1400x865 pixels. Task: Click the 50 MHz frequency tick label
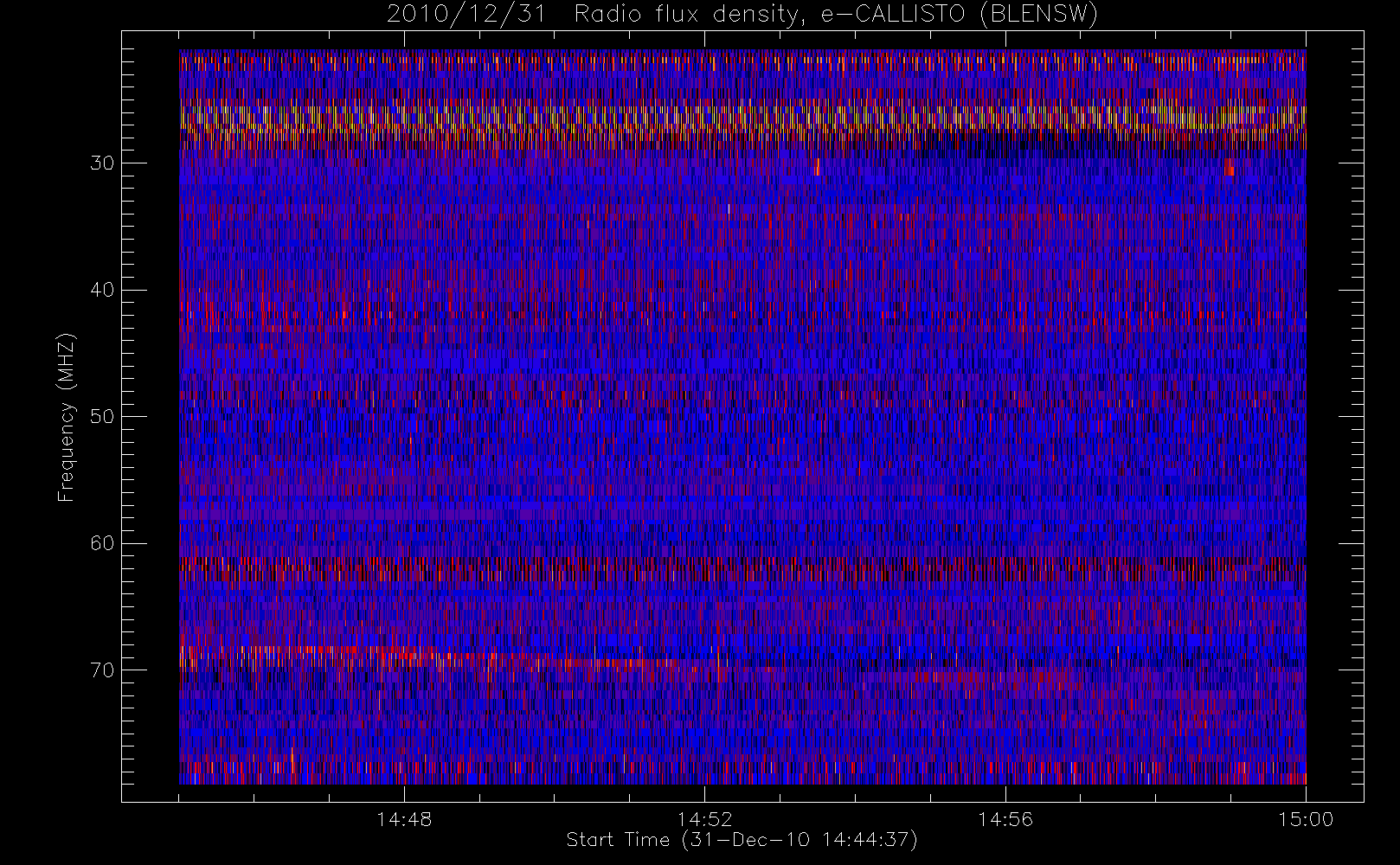(102, 416)
